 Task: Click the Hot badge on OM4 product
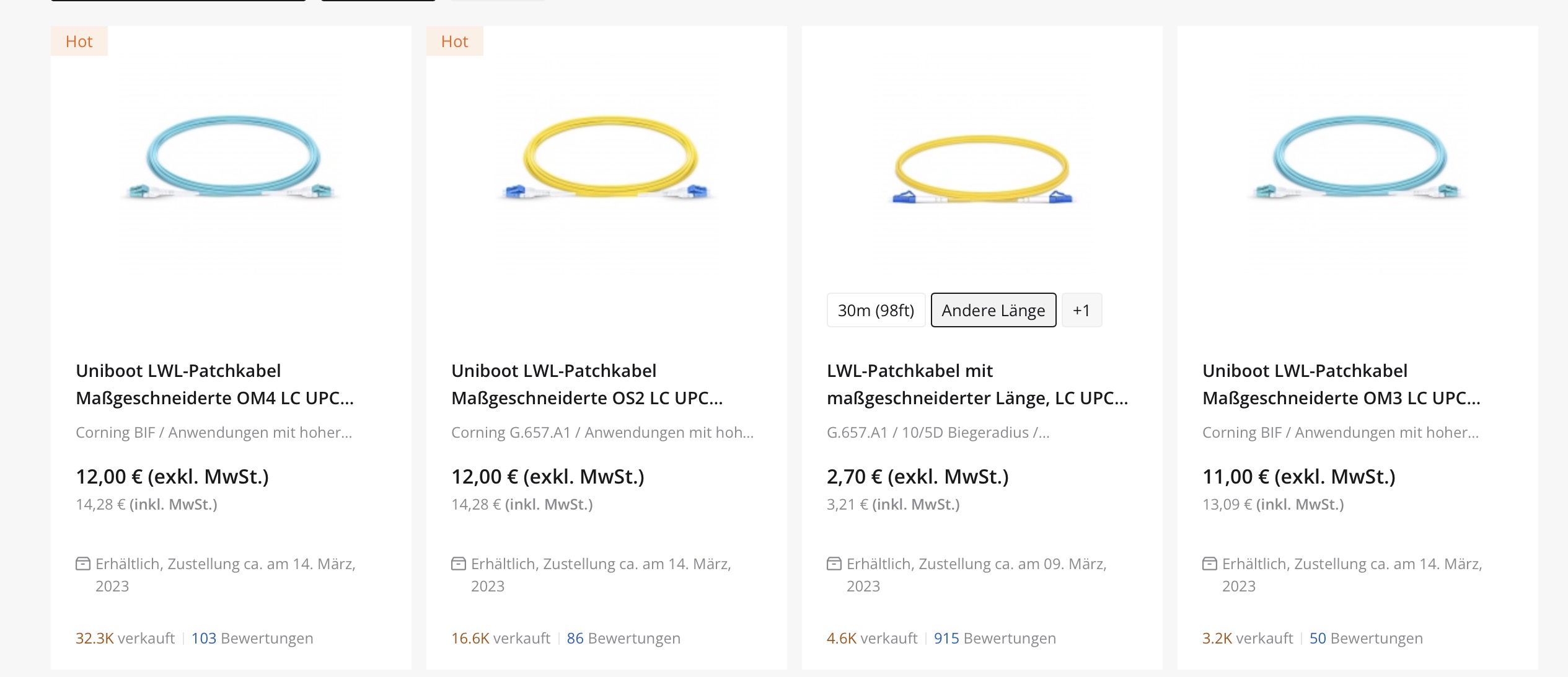click(79, 42)
